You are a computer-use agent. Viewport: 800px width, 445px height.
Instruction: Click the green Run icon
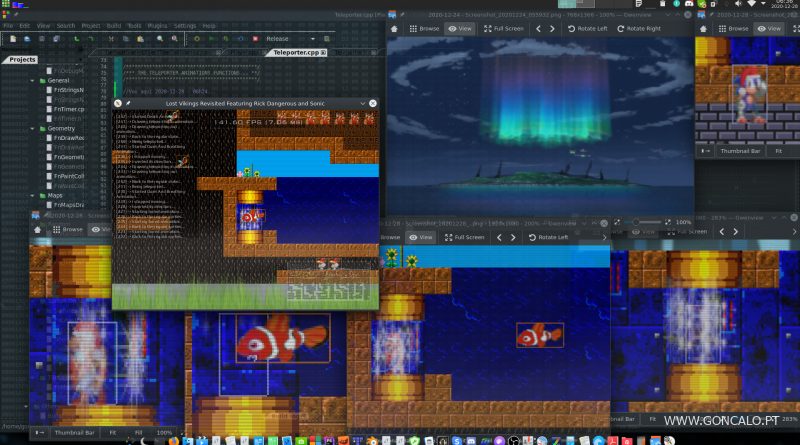click(211, 39)
